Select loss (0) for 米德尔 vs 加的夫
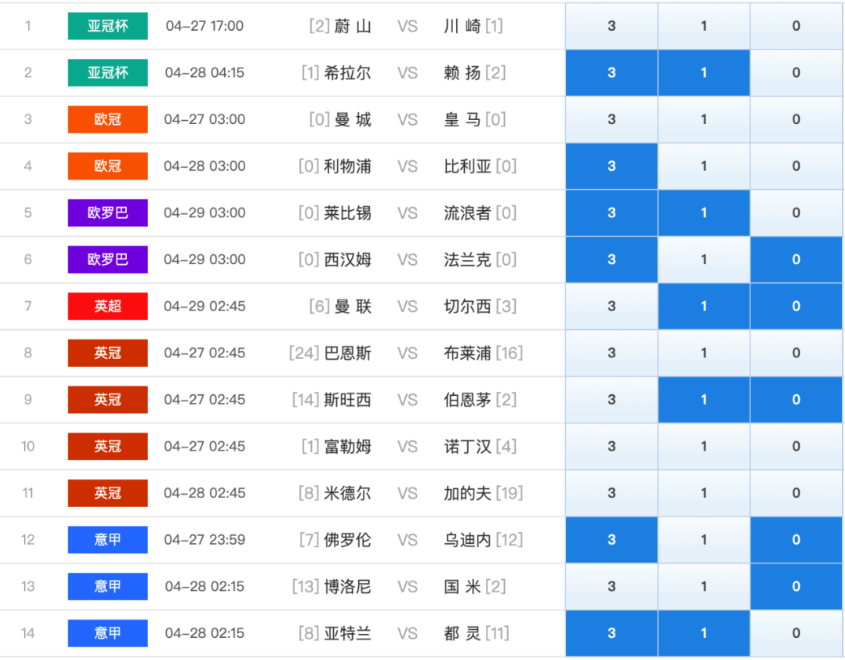The width and height of the screenshot is (845, 660). pos(796,493)
